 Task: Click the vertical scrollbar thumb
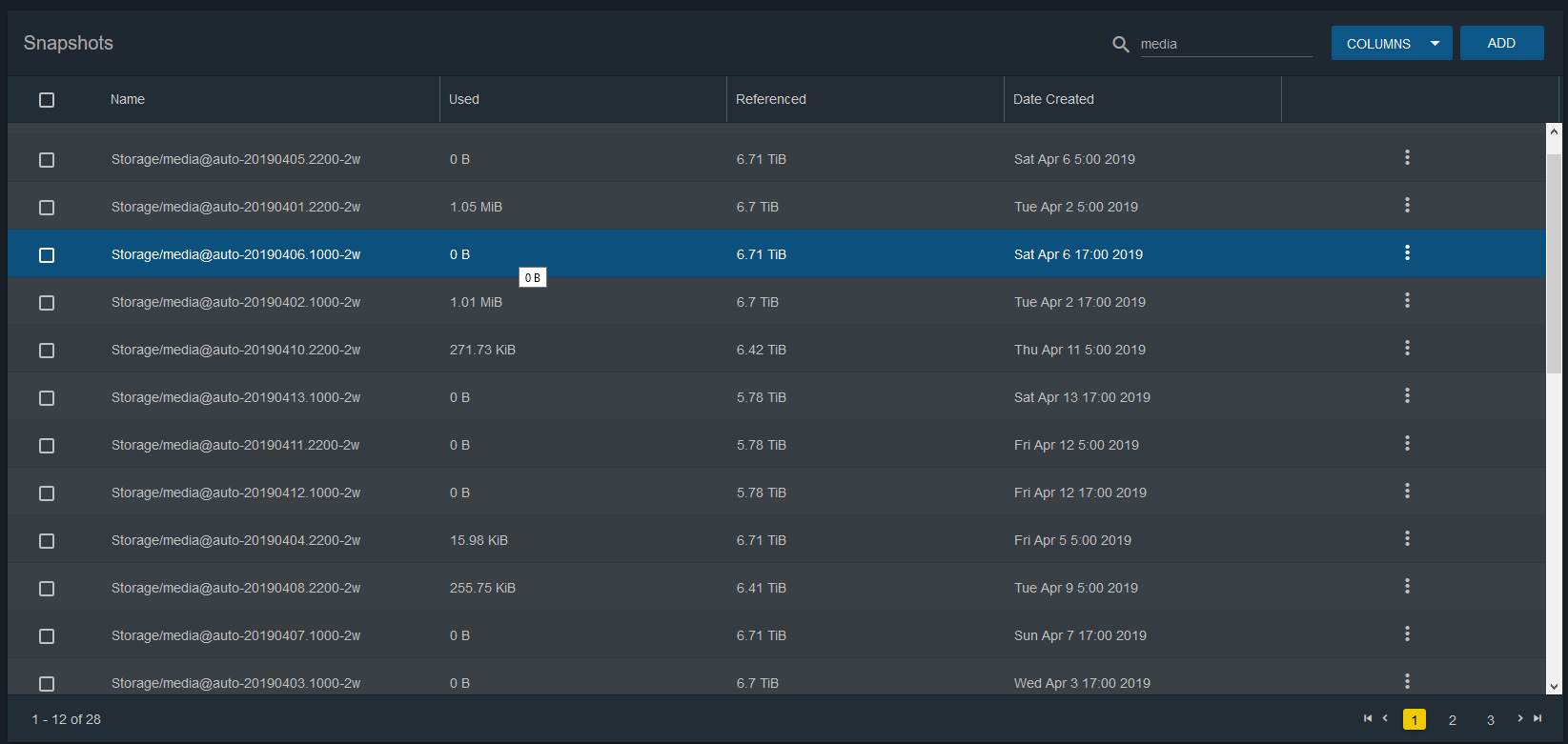click(1554, 262)
